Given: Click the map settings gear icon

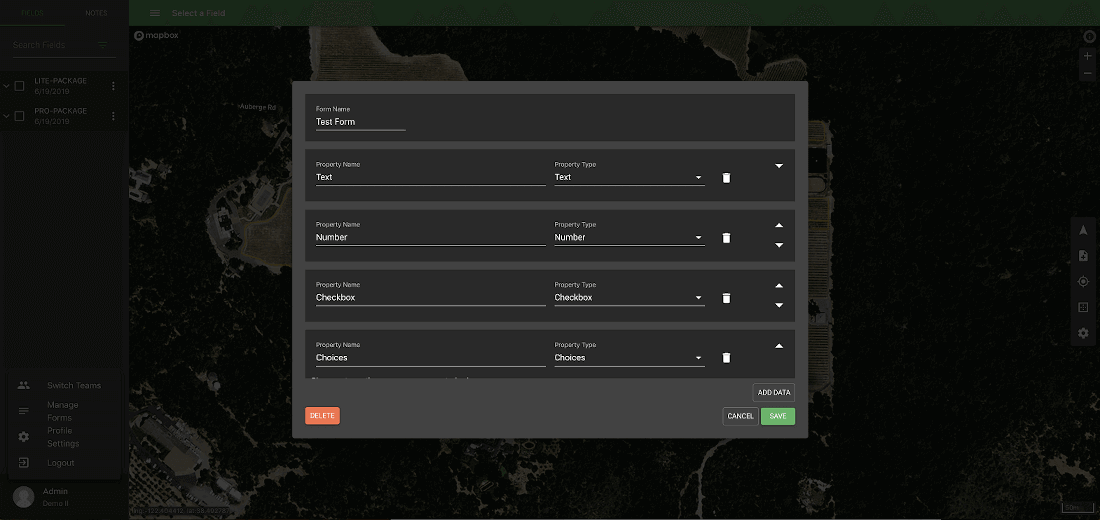Looking at the screenshot, I should 1083,333.
